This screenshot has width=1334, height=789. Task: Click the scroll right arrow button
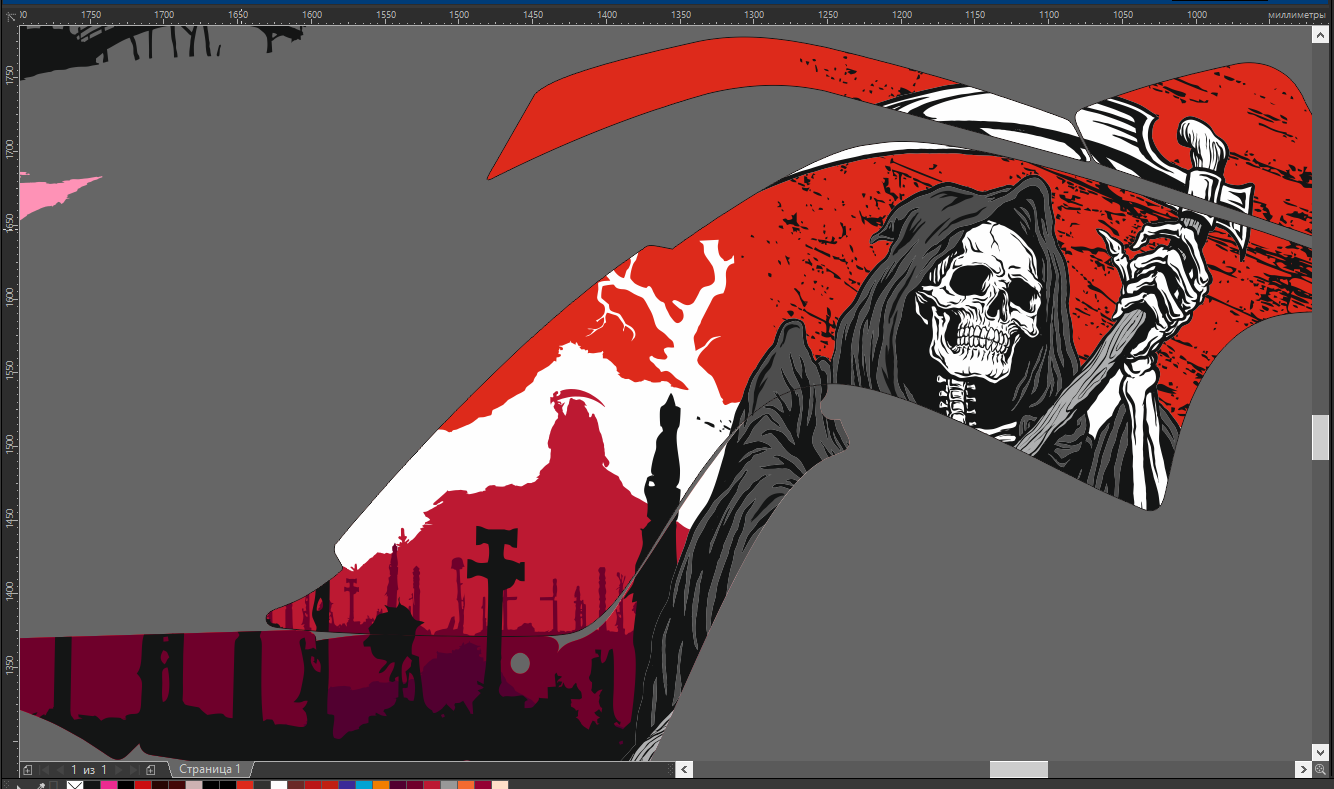(1303, 770)
